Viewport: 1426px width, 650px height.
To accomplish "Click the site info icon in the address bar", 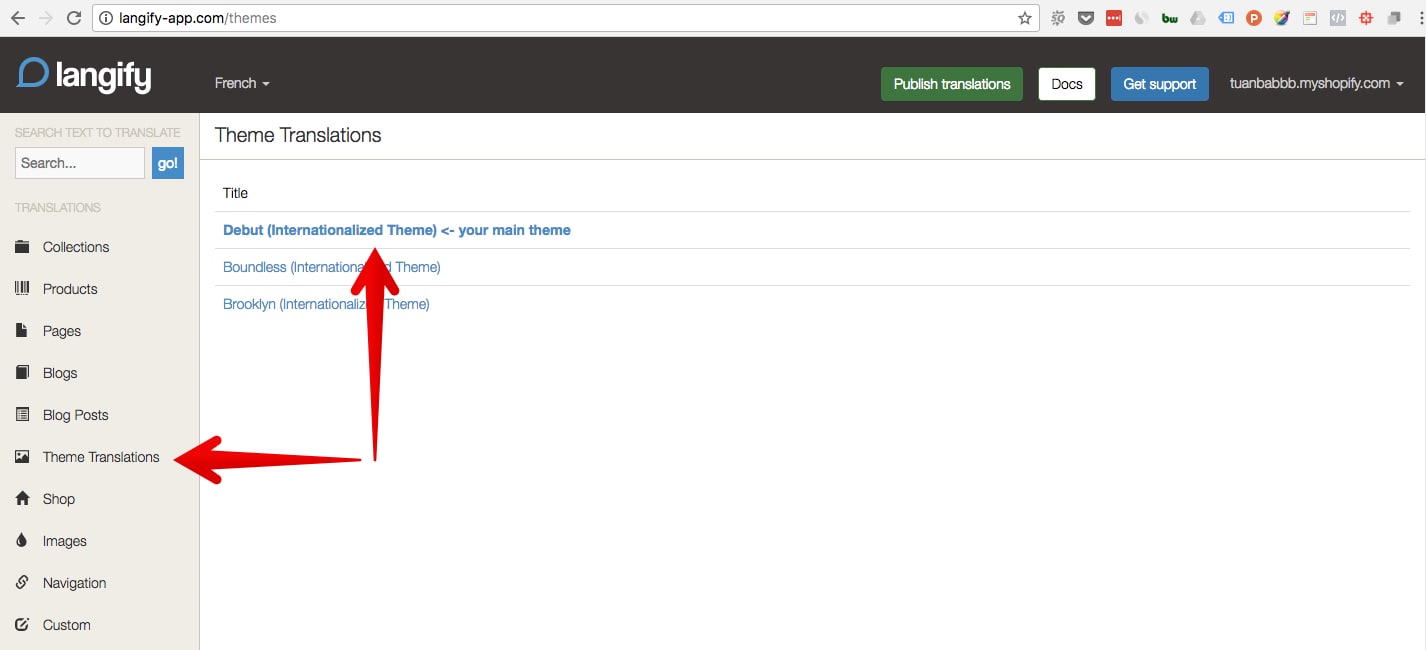I will pyautogui.click(x=106, y=18).
